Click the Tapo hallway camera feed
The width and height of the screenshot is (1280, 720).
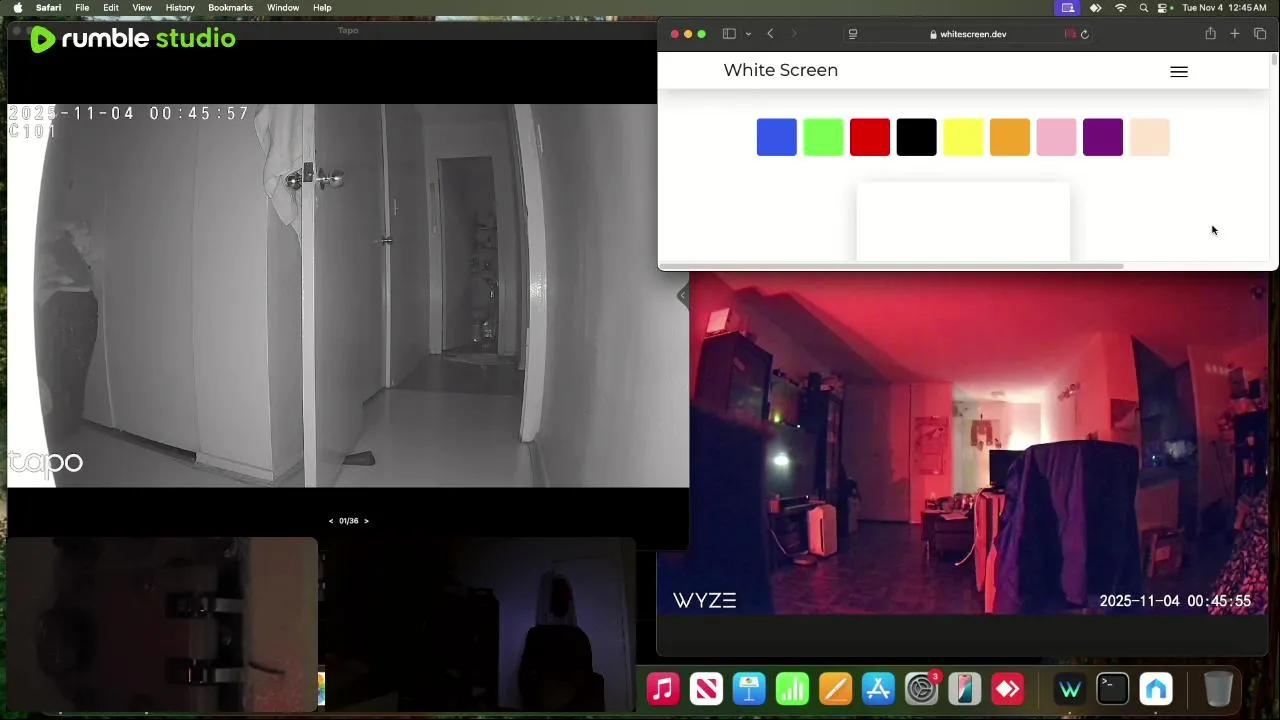tap(348, 296)
